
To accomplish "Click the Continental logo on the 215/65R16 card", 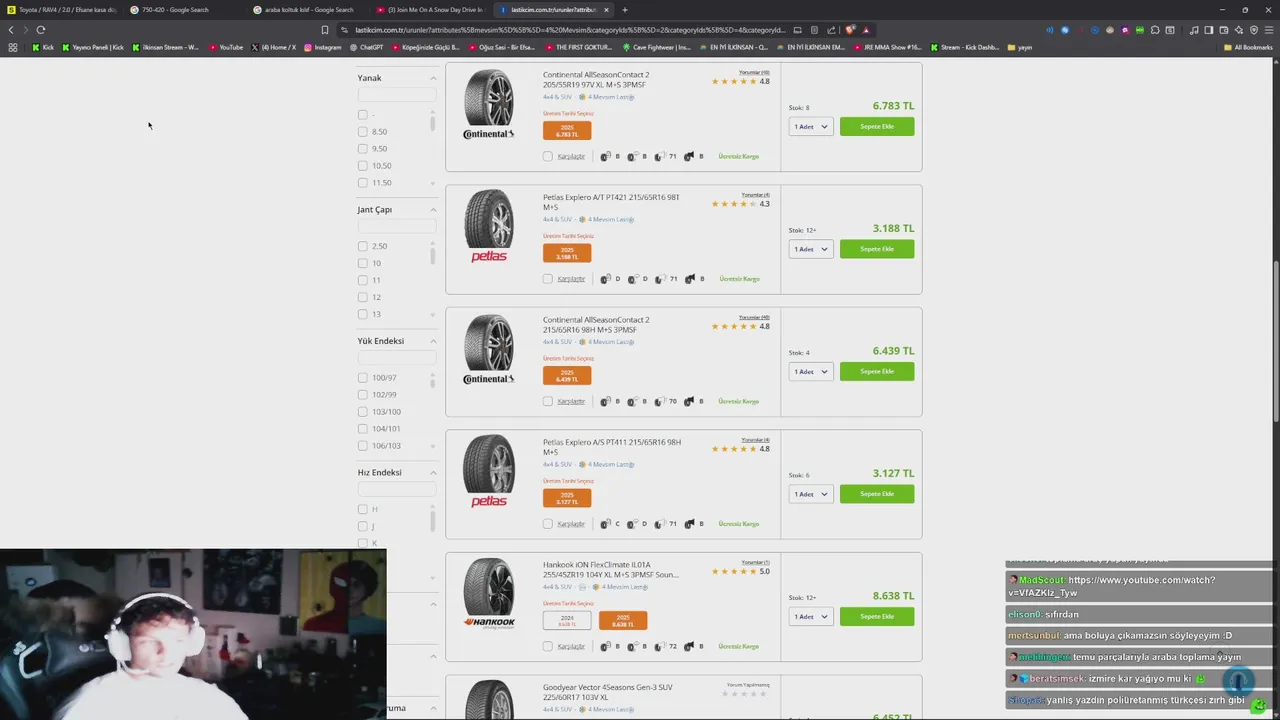I will pos(489,379).
